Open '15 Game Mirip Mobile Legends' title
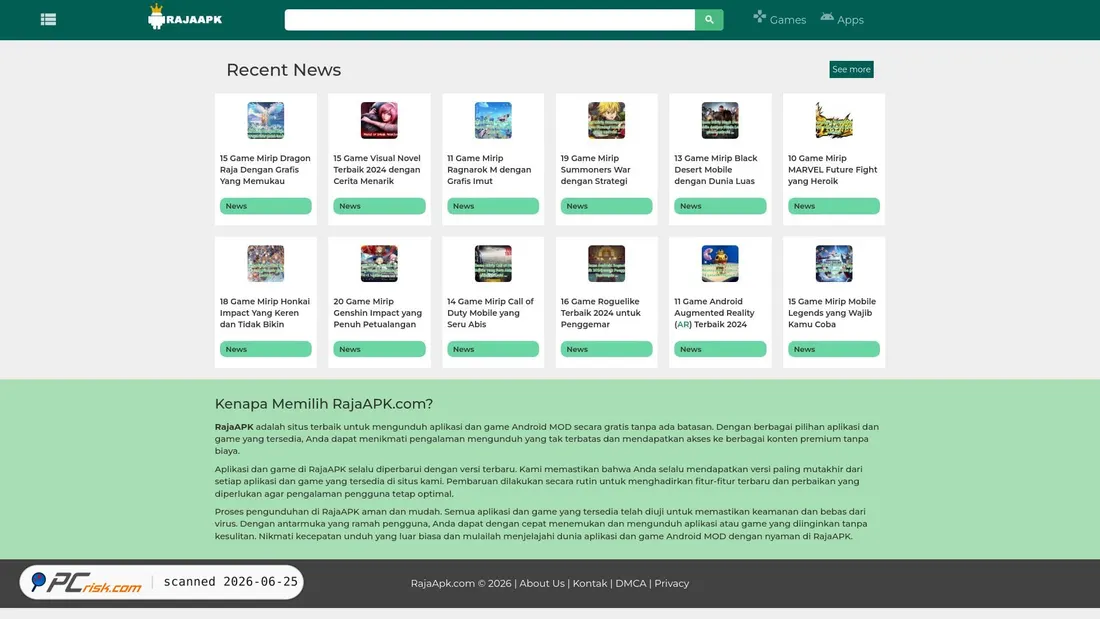Image resolution: width=1100 pixels, height=619 pixels. tap(832, 313)
